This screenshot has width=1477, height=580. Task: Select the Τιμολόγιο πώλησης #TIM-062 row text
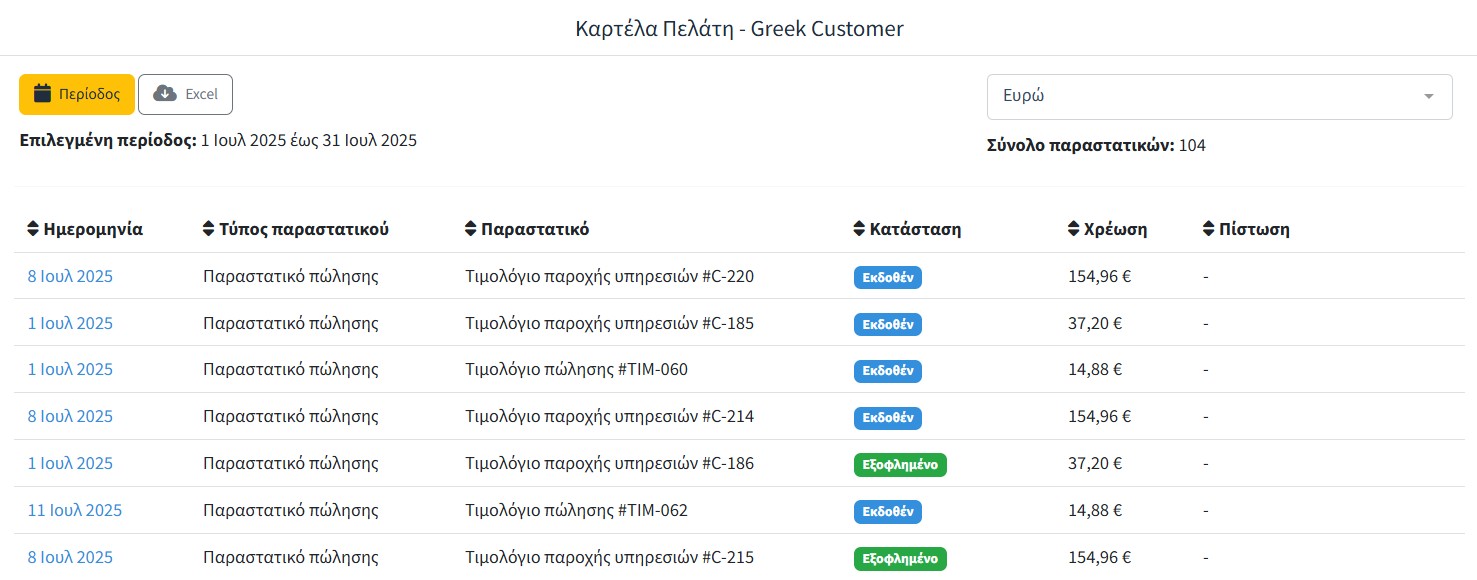click(x=576, y=510)
